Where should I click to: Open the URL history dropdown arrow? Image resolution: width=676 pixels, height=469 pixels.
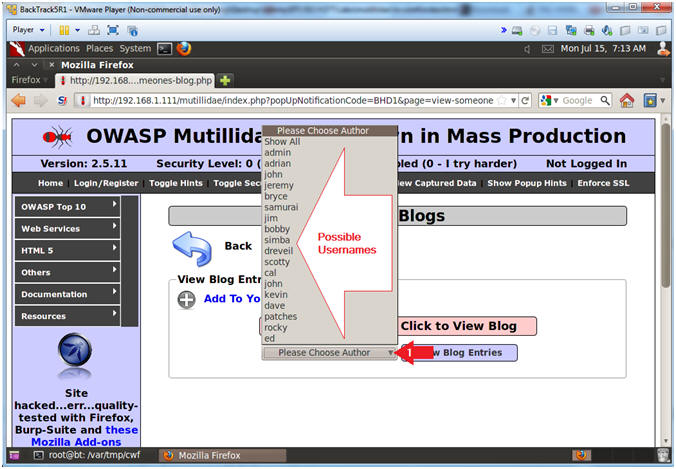pyautogui.click(x=513, y=101)
